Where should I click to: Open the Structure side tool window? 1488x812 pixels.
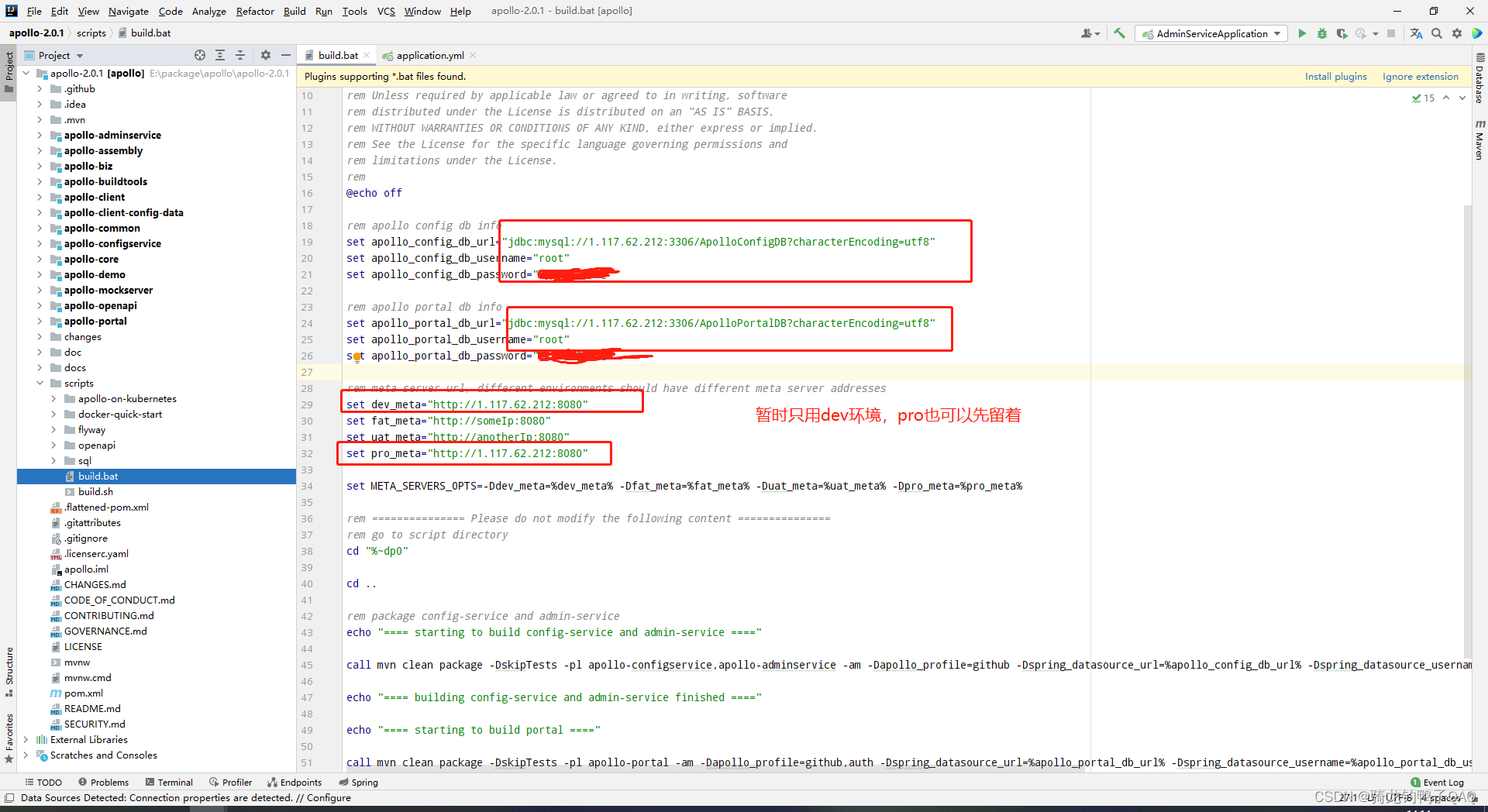[x=9, y=671]
